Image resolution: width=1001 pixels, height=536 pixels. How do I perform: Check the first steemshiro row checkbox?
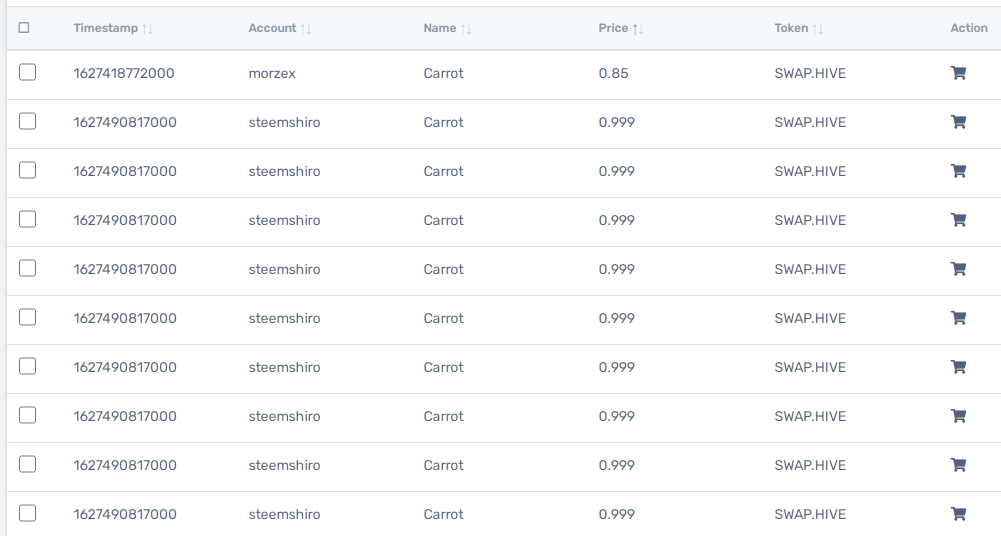click(x=27, y=121)
